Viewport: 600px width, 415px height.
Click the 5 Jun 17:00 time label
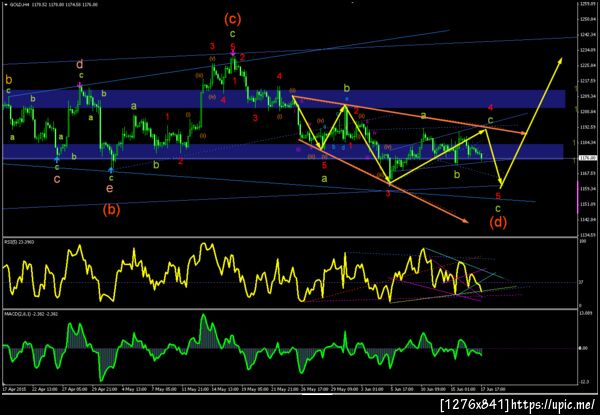(403, 389)
